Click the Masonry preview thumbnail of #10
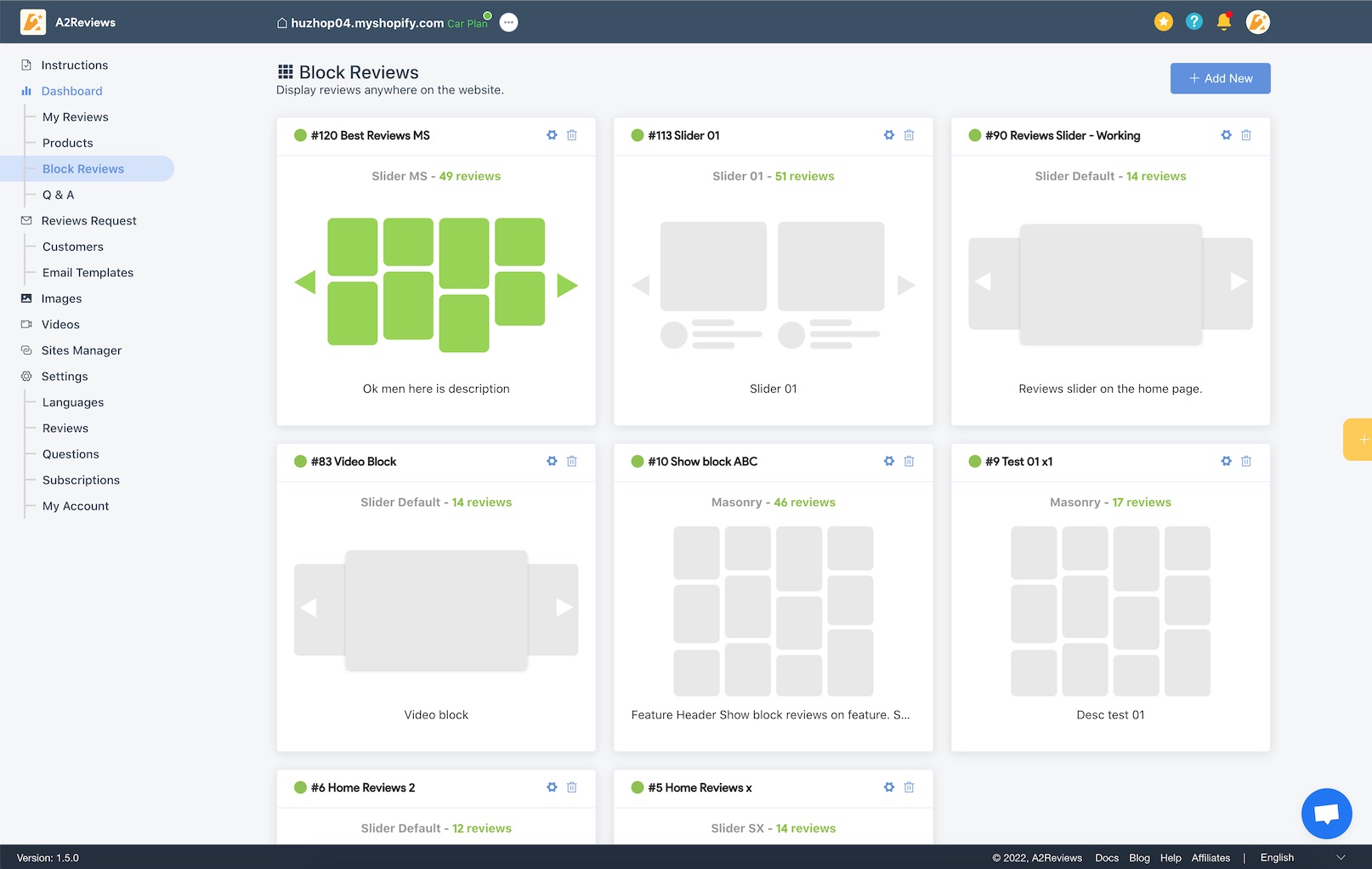1372x869 pixels. (x=773, y=611)
